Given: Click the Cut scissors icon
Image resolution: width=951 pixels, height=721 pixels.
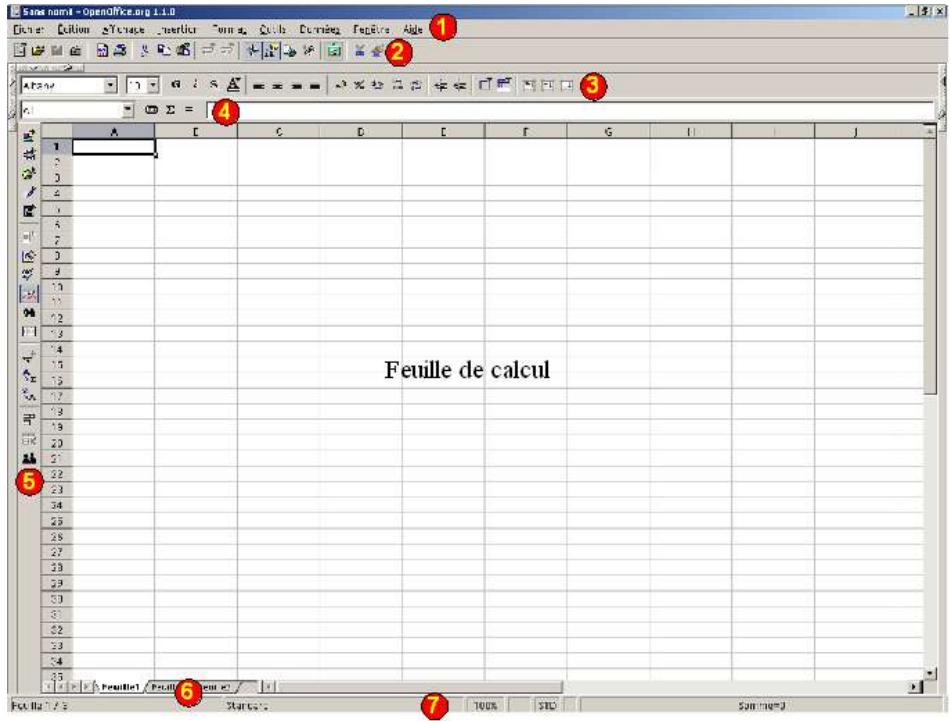Looking at the screenshot, I should click(144, 51).
